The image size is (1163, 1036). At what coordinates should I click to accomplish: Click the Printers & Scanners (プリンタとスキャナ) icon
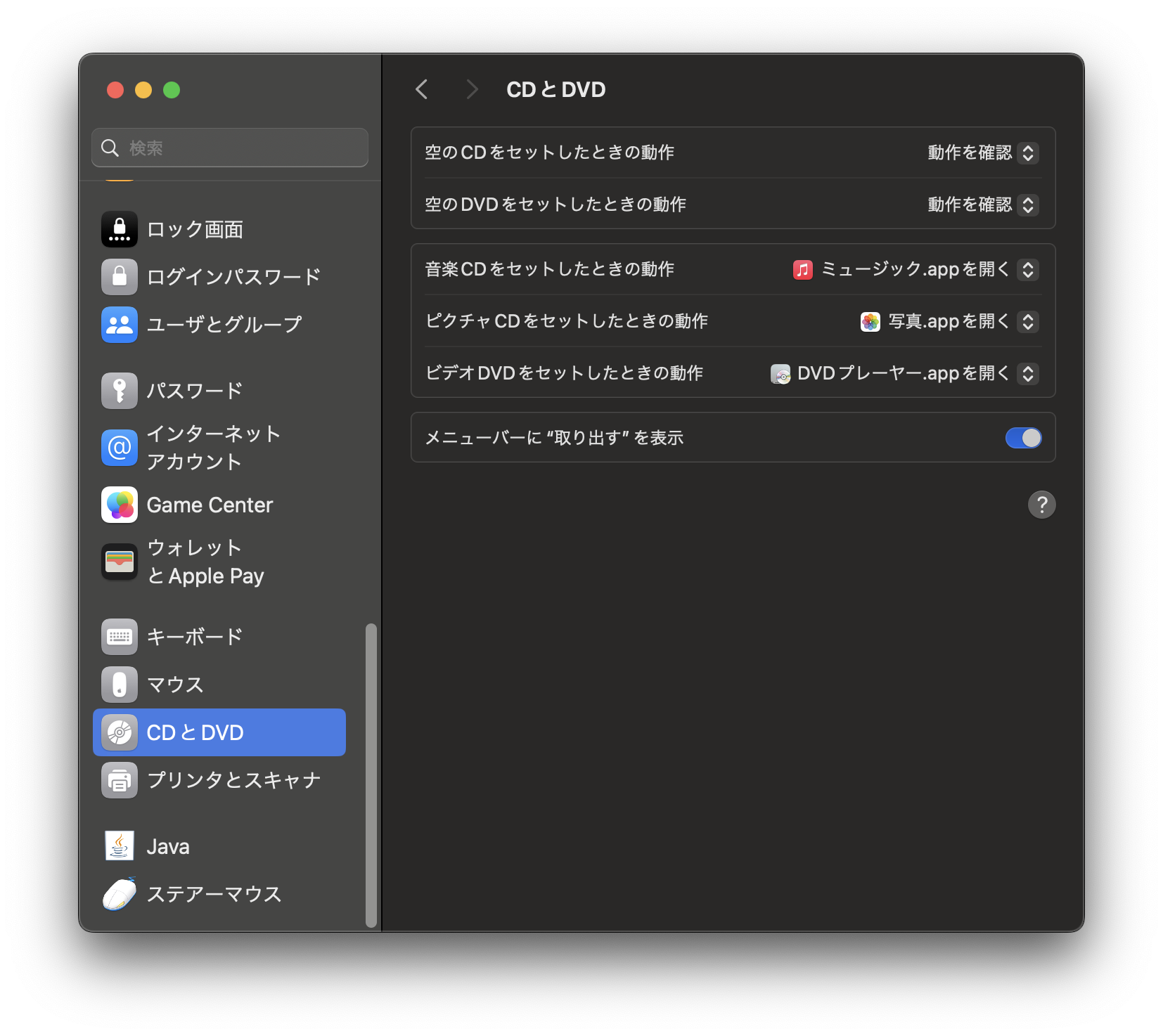tap(120, 780)
